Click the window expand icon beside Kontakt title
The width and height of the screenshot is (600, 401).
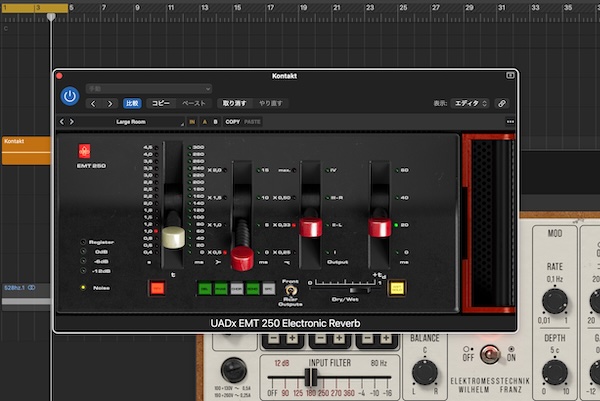510,75
